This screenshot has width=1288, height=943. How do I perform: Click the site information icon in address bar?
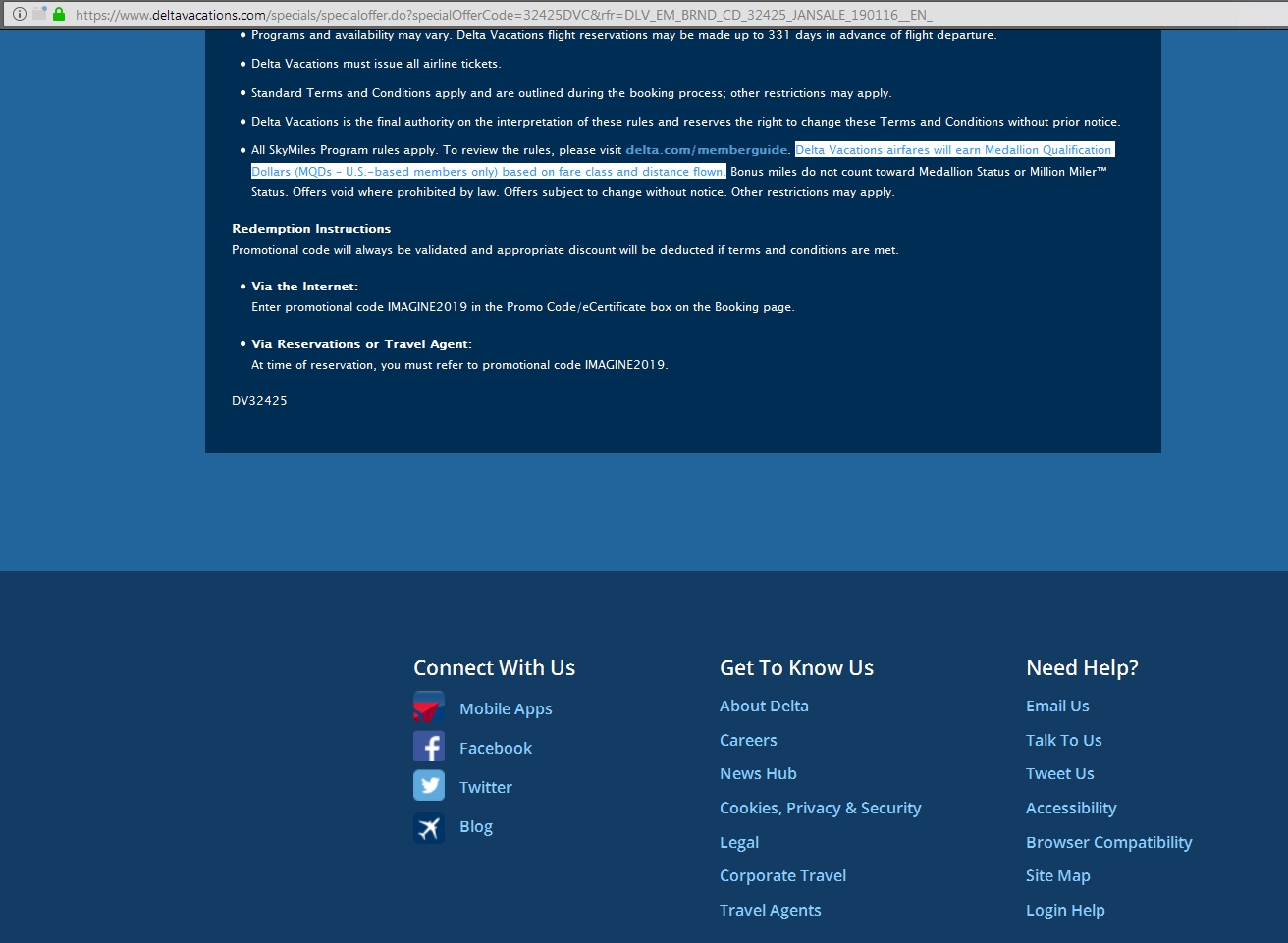click(x=19, y=14)
